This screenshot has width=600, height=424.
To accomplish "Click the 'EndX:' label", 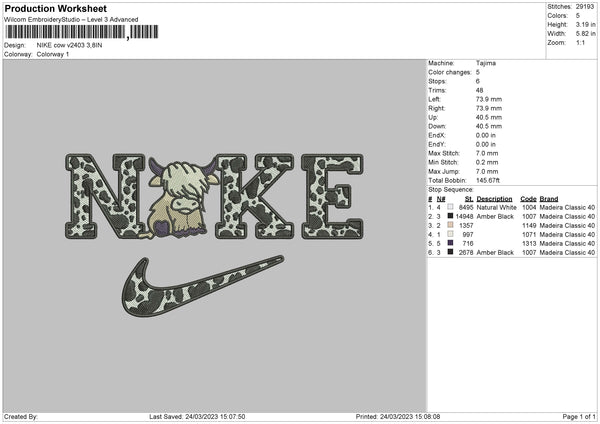I will point(437,135).
